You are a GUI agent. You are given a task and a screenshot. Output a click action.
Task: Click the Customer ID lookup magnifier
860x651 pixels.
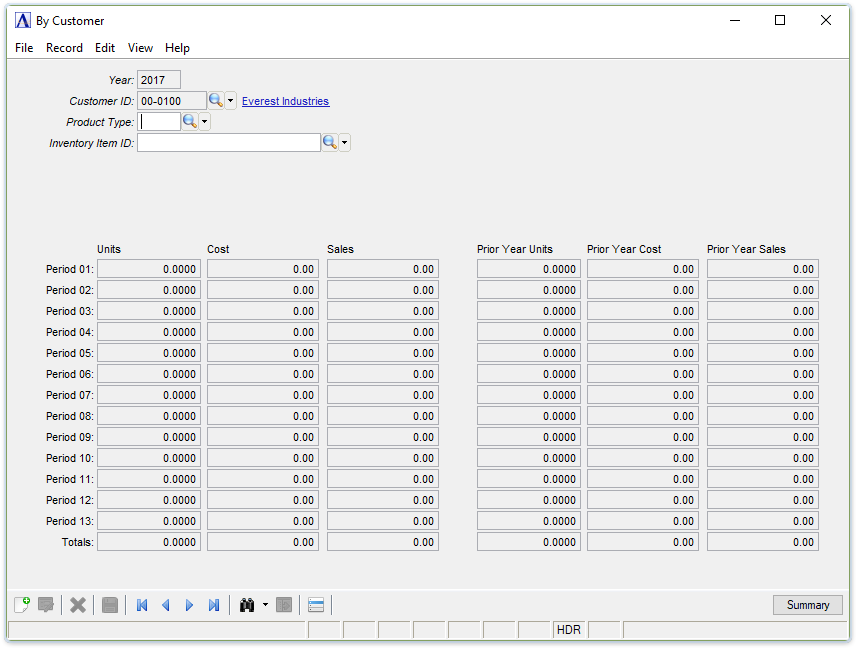215,101
